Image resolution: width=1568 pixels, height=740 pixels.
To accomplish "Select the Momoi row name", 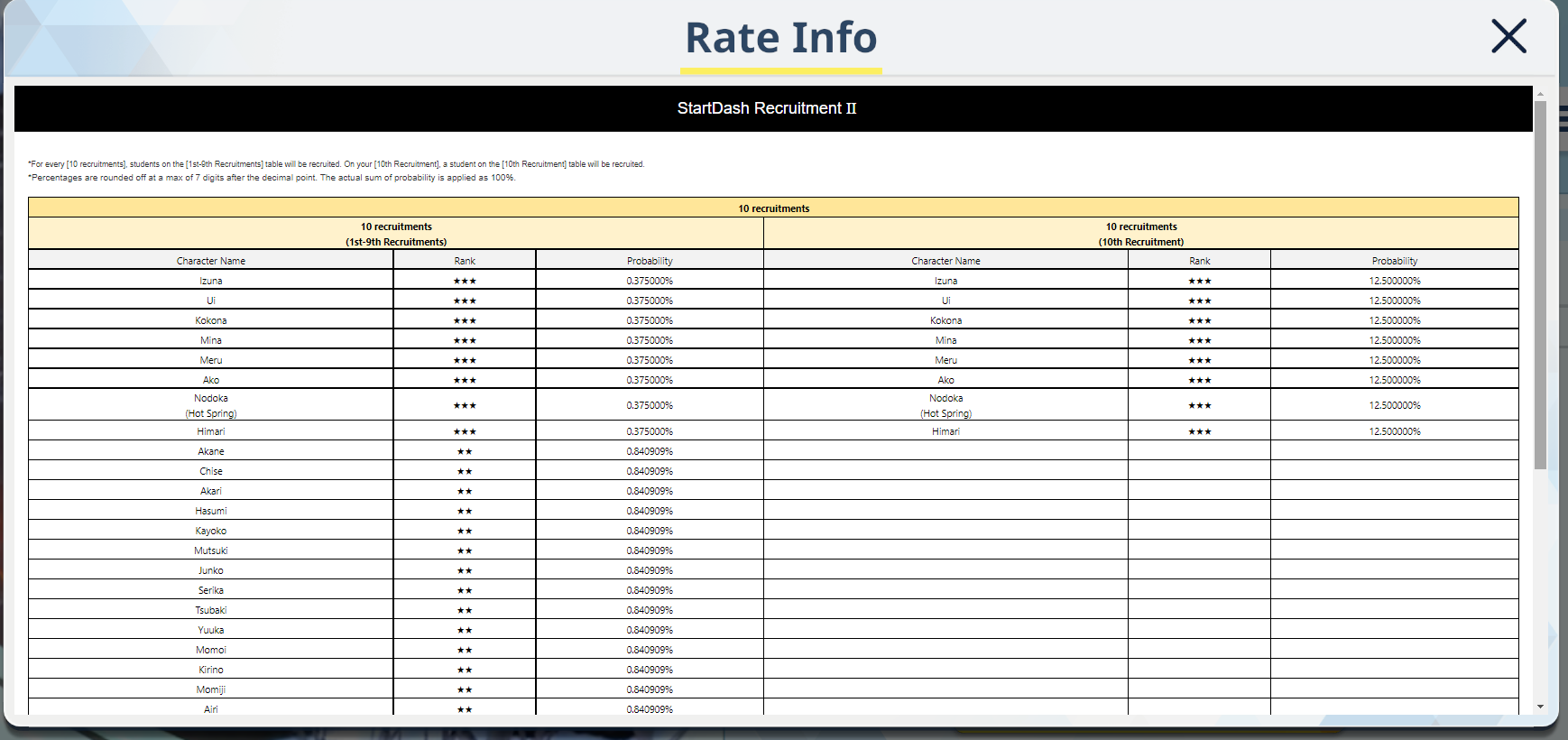I will [x=211, y=650].
